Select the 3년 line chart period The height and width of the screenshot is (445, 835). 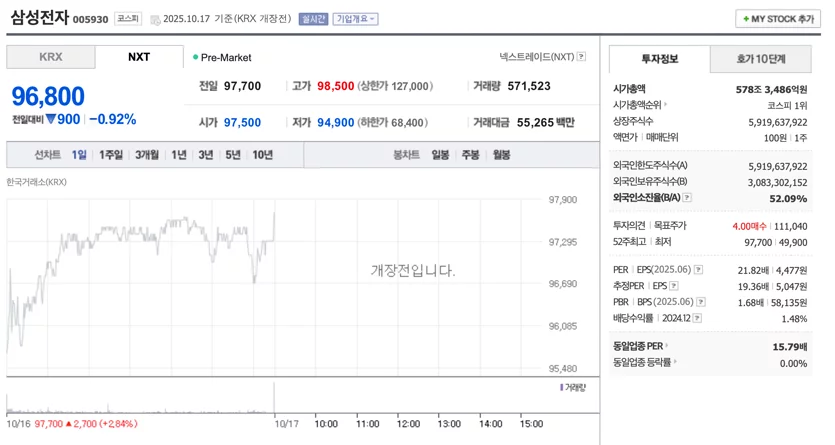pos(206,155)
